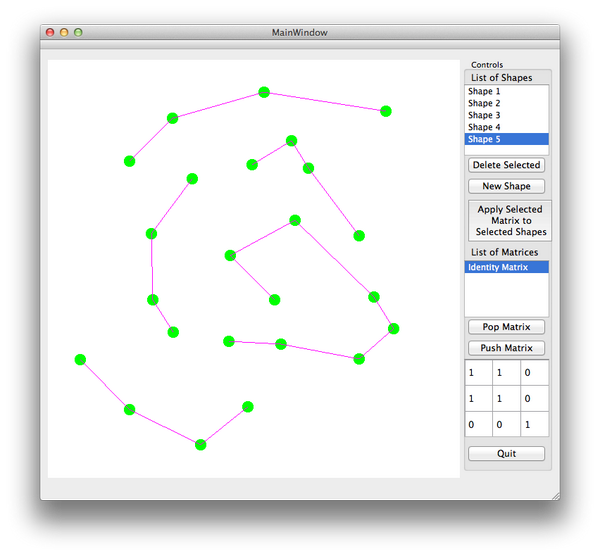Select Shape 1 in the shapes list
This screenshot has height=556, width=600.
point(506,91)
